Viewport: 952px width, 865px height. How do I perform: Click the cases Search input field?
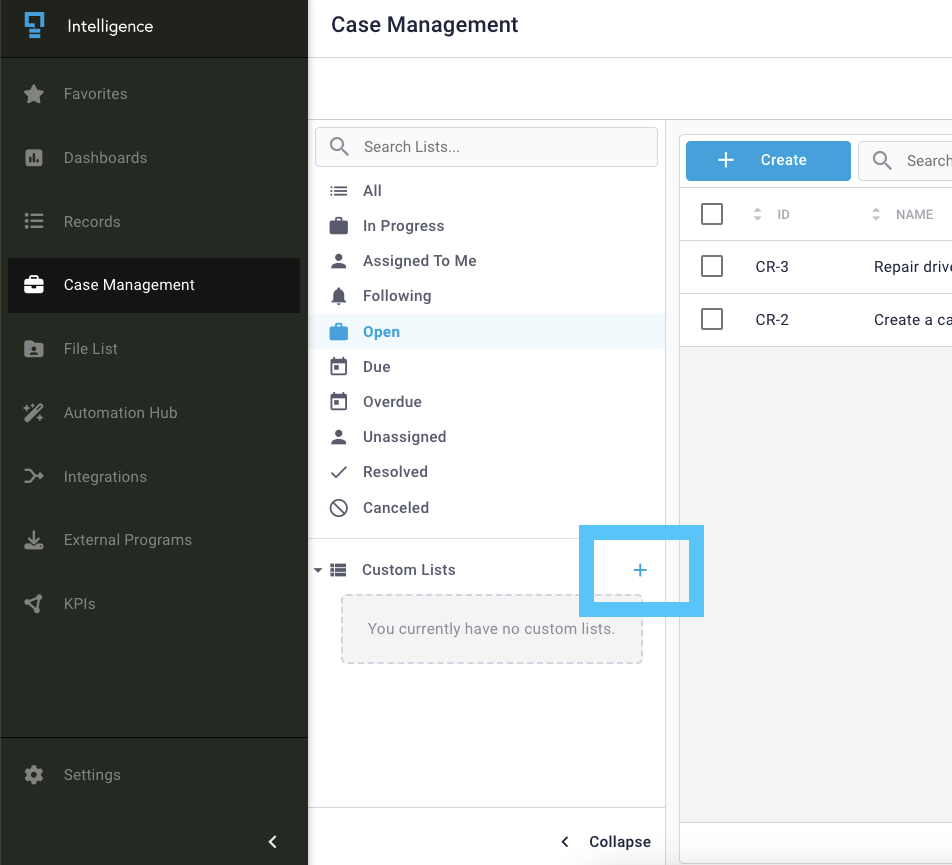tap(905, 161)
